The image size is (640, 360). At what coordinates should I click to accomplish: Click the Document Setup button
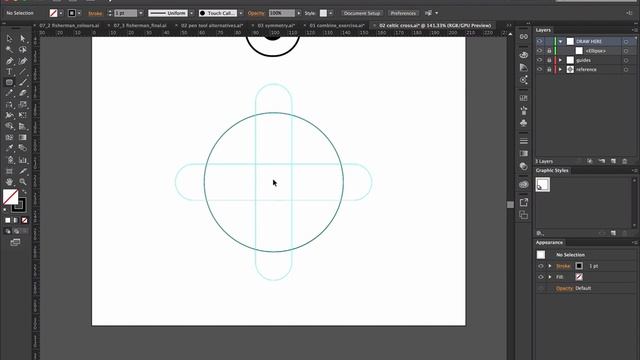click(362, 13)
